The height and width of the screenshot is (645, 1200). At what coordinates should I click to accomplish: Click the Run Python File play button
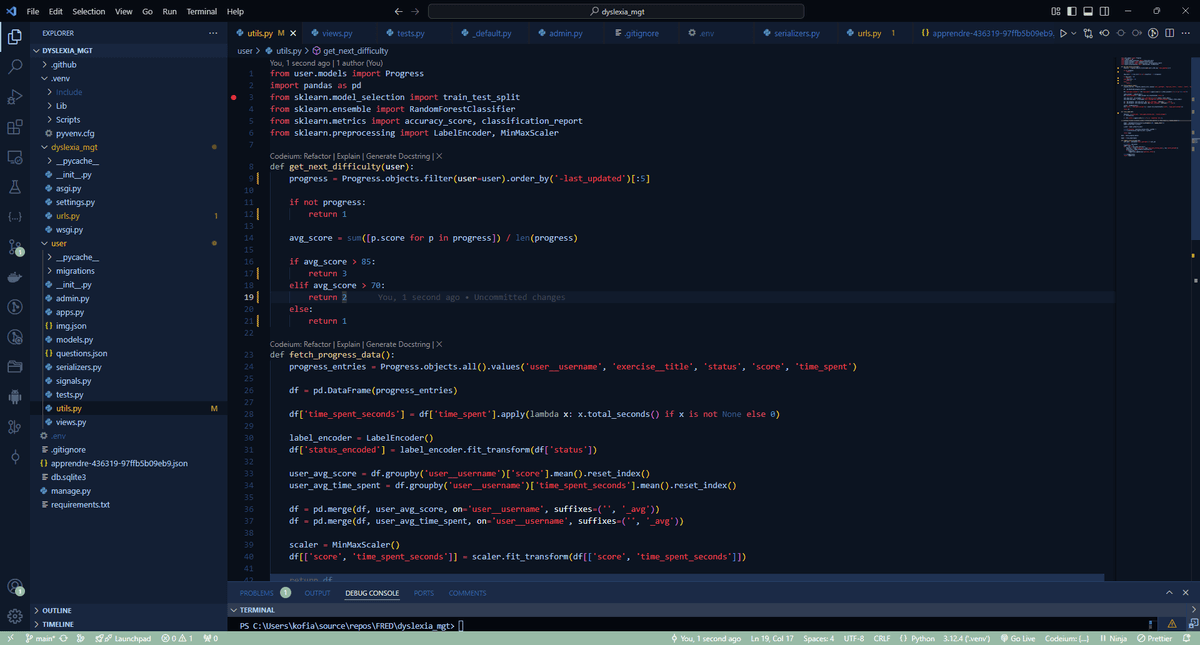(x=1064, y=33)
